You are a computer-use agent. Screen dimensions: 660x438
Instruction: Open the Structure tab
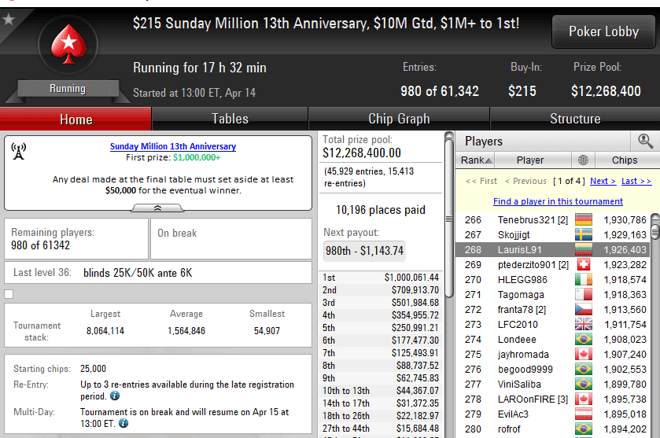[575, 119]
